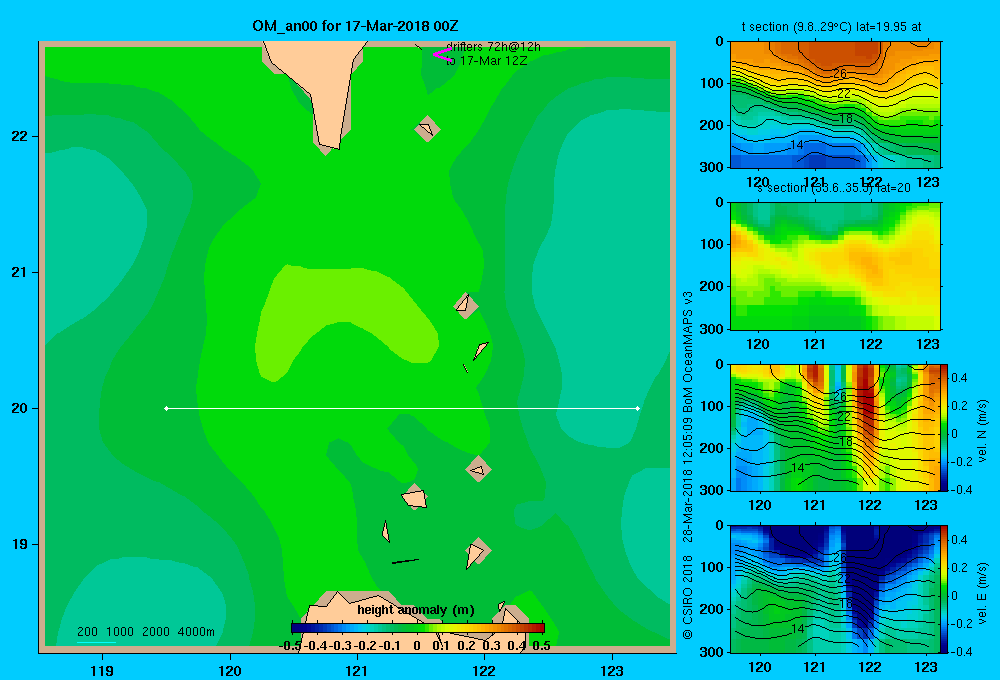
Task: Click the "to 17-Mar 12Z" label
Action: click(487, 61)
